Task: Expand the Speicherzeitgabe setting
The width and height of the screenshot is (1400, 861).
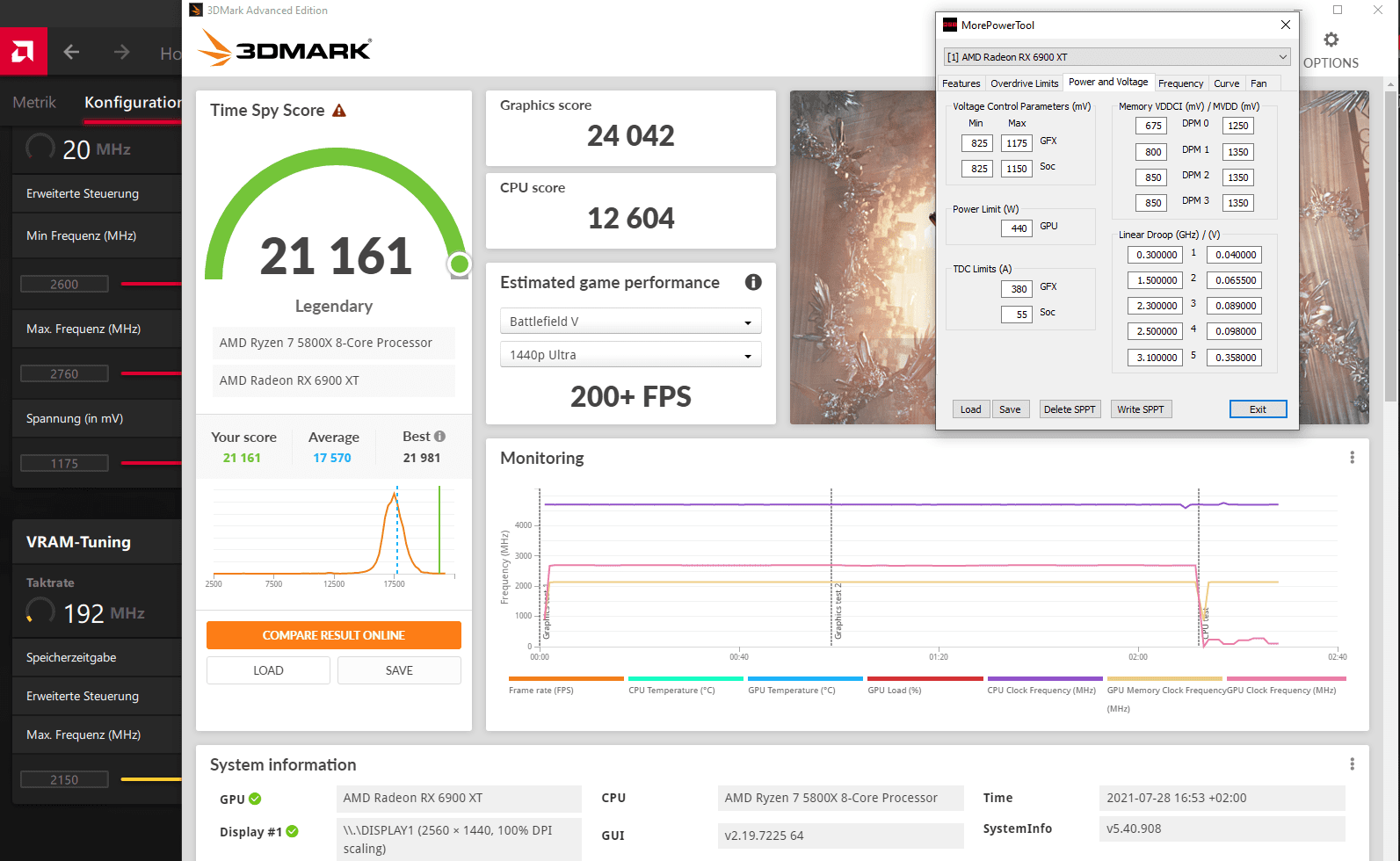Action: pos(97,657)
